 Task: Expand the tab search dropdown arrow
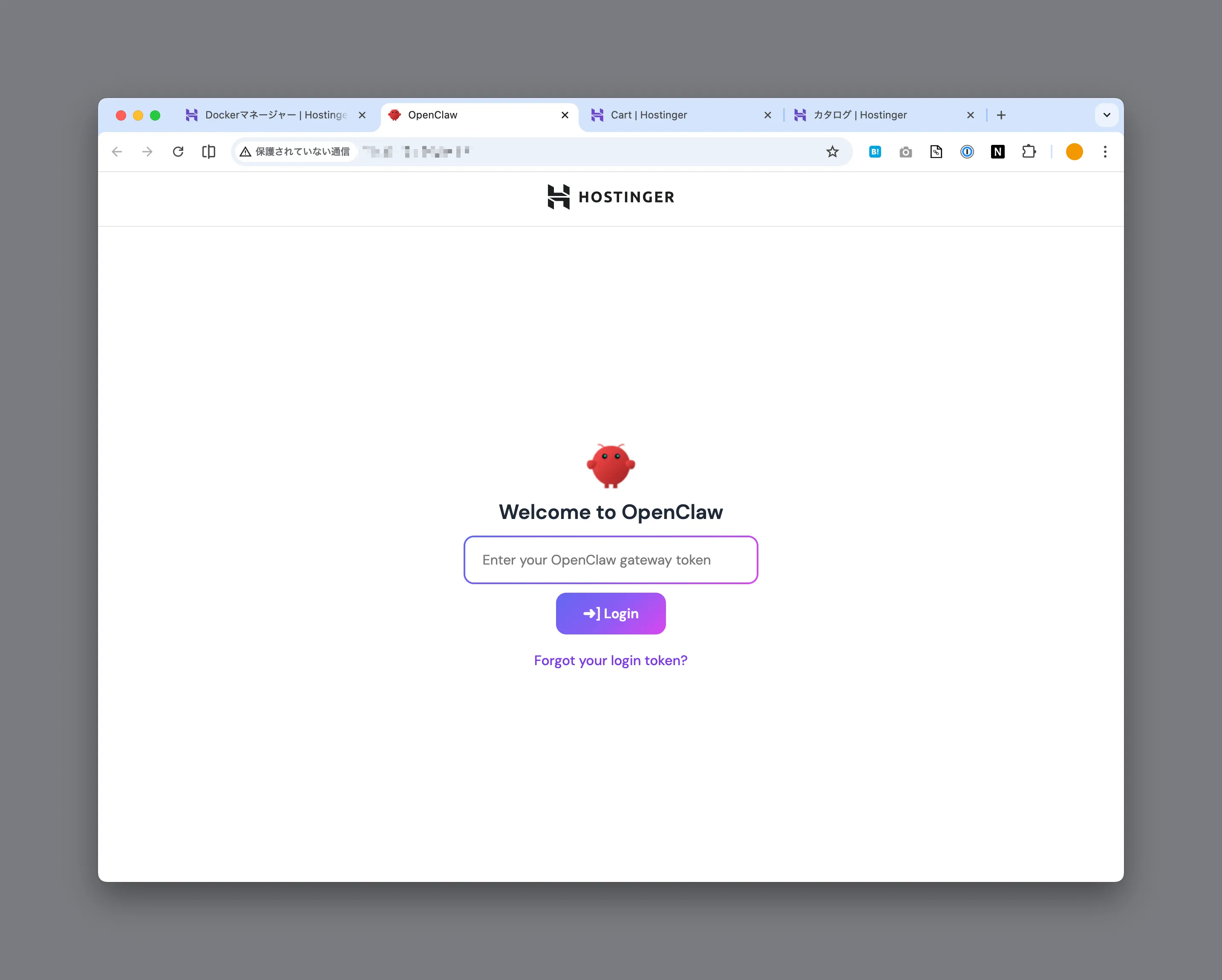[1107, 115]
